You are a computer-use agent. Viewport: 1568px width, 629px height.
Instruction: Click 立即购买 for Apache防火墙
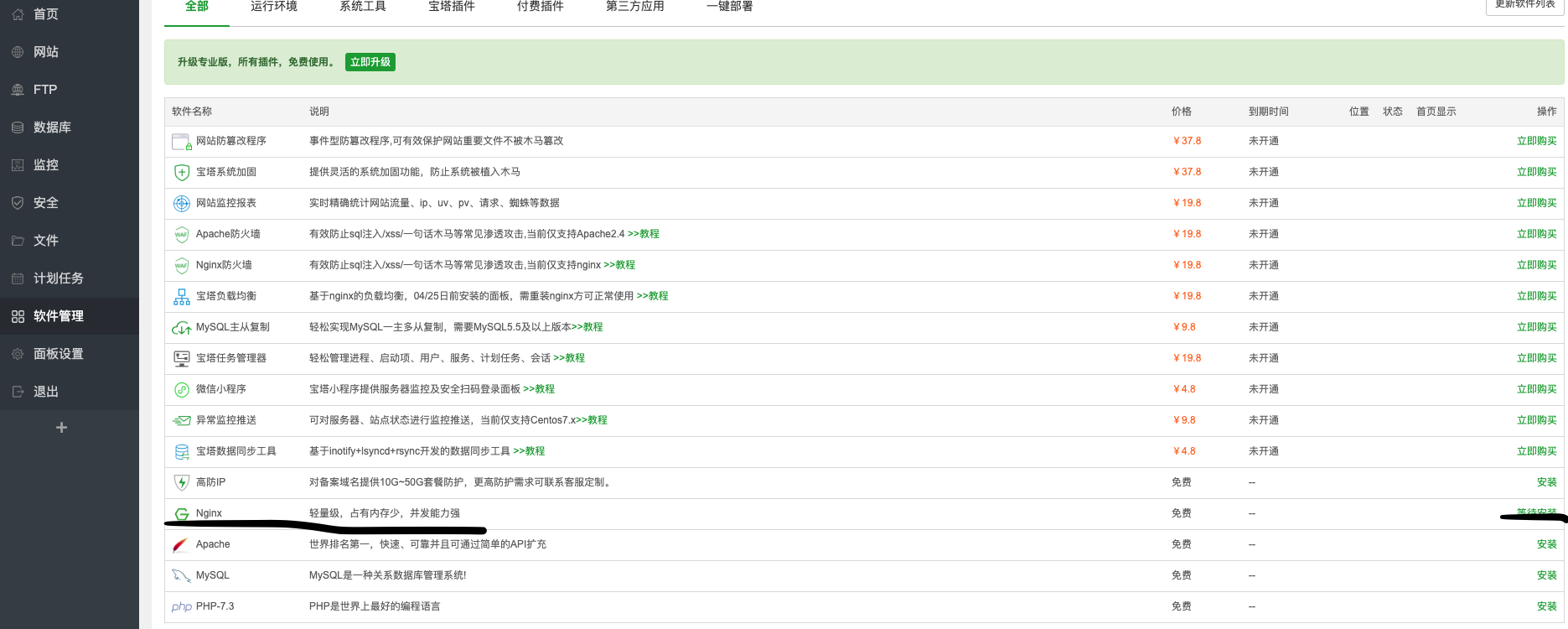point(1537,234)
